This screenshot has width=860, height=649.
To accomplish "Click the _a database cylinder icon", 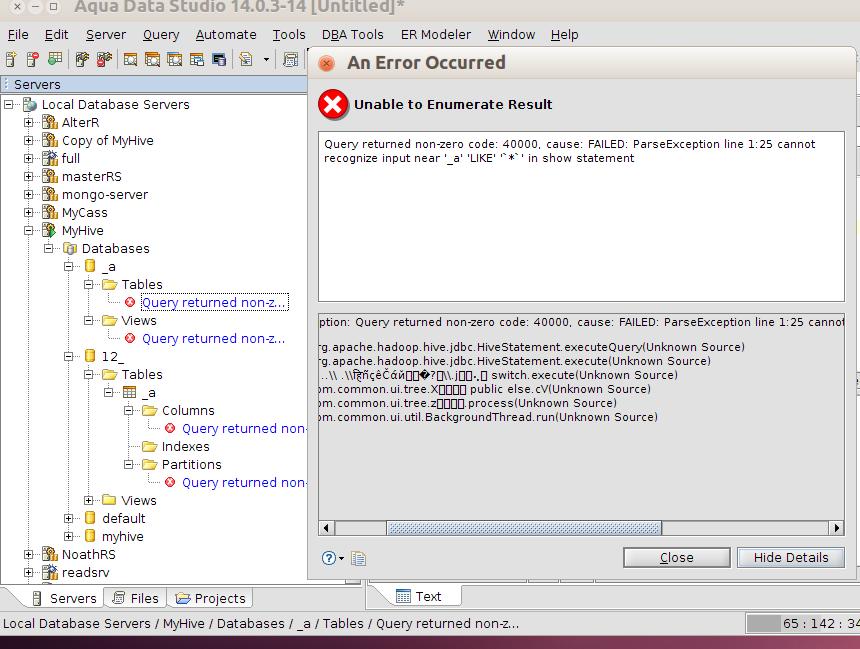I will (x=90, y=266).
